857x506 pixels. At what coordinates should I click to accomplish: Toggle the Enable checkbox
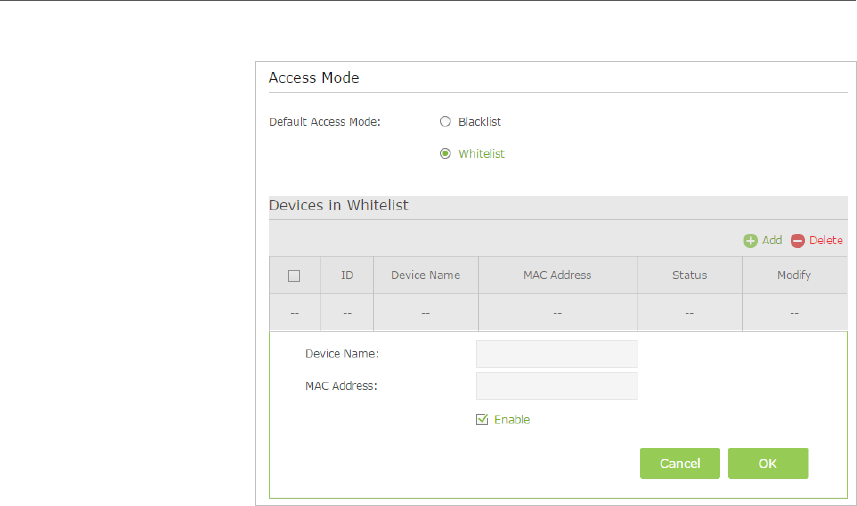click(x=482, y=419)
